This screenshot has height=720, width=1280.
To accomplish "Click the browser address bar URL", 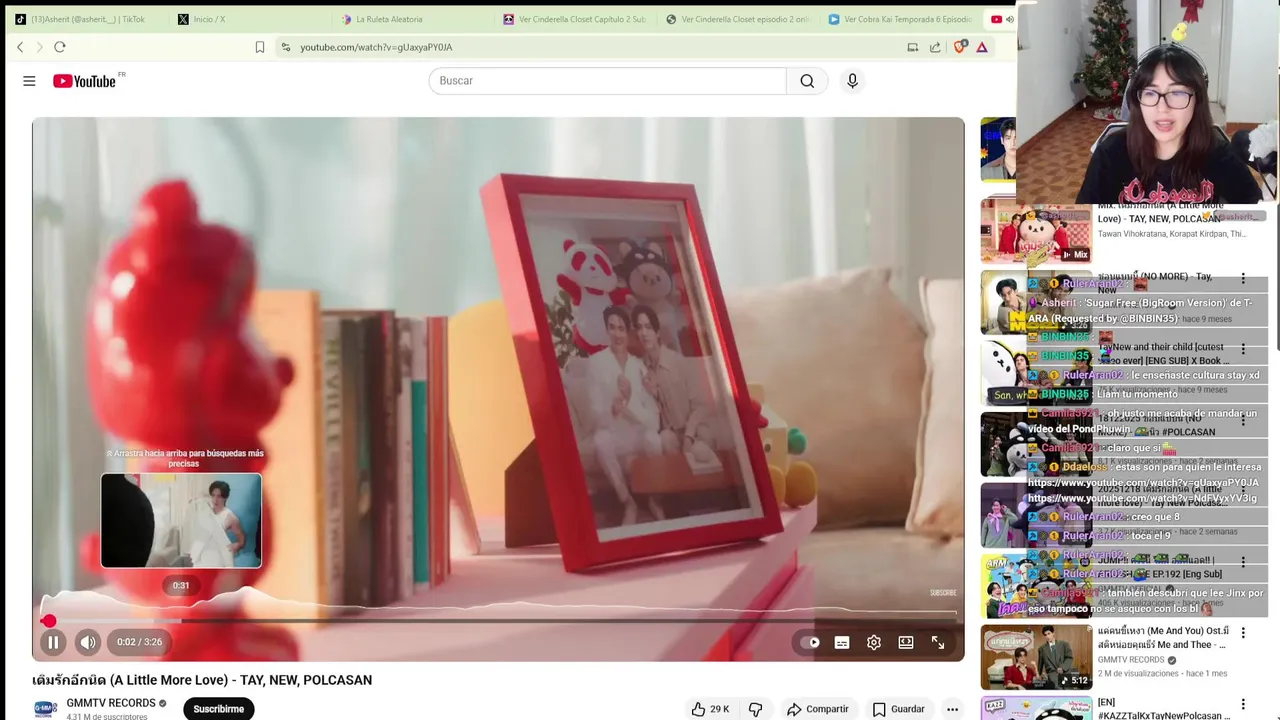I will pyautogui.click(x=376, y=47).
